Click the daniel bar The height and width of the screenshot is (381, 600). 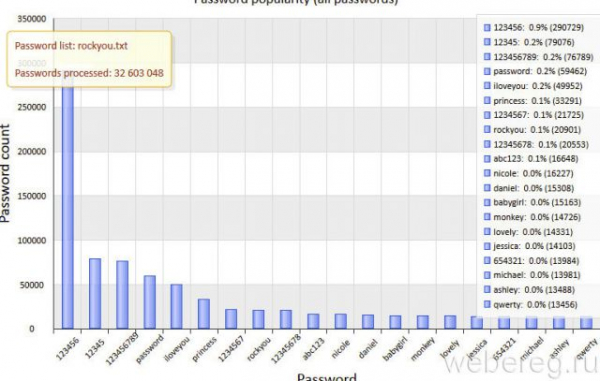[368, 322]
